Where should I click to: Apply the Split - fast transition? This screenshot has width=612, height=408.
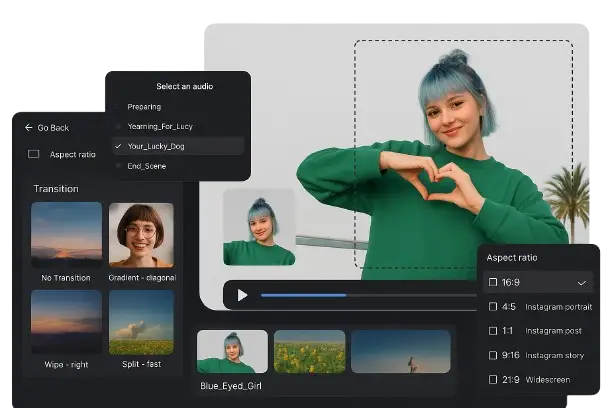[x=141, y=322]
